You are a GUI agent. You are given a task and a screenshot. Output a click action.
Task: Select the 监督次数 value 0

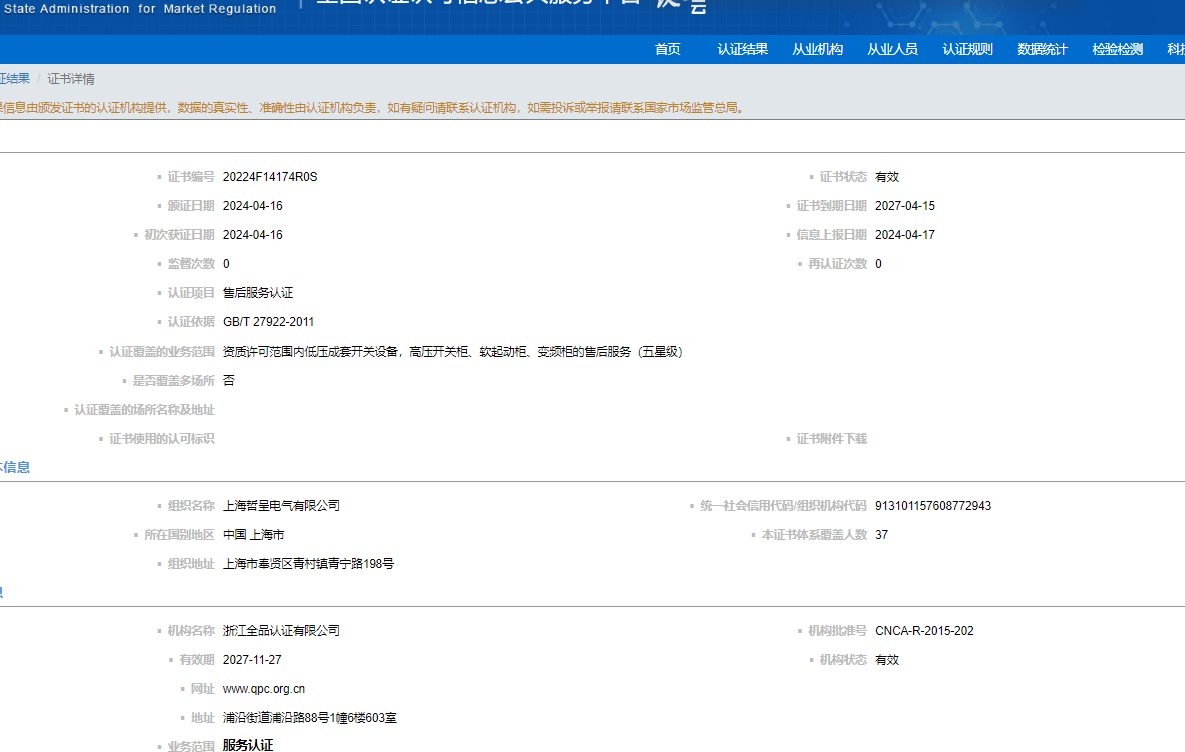point(226,264)
